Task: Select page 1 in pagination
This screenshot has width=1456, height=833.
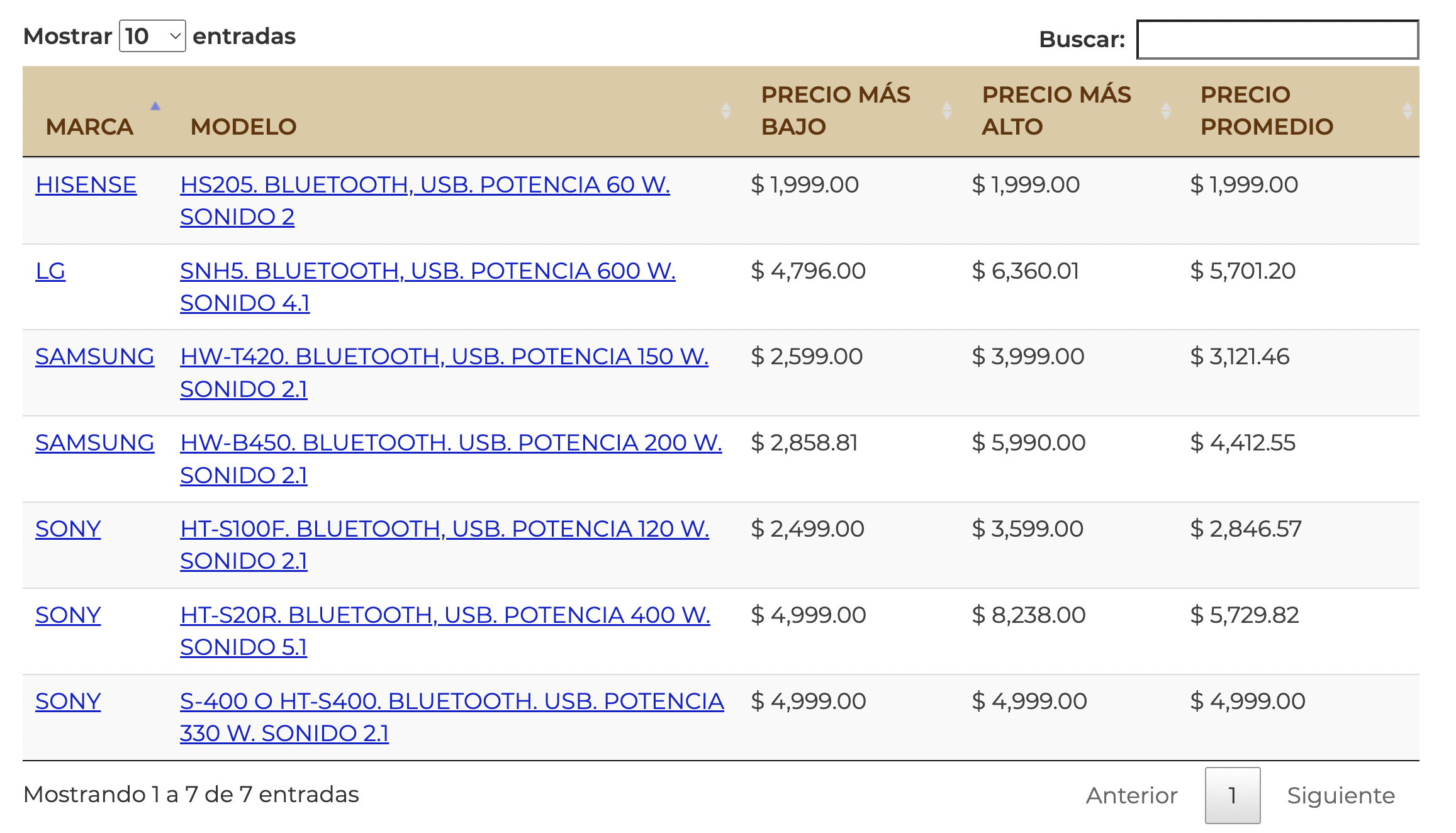Action: pyautogui.click(x=1232, y=796)
